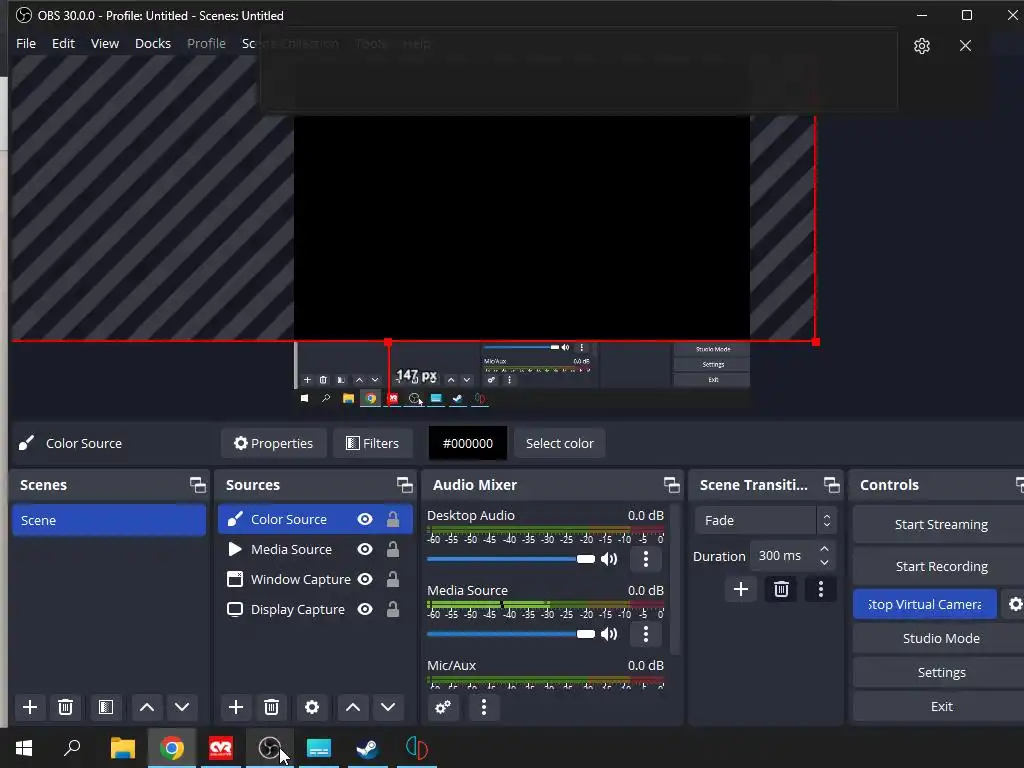Add a new source with plus icon
Screen dimensions: 1024x768
pyautogui.click(x=236, y=707)
